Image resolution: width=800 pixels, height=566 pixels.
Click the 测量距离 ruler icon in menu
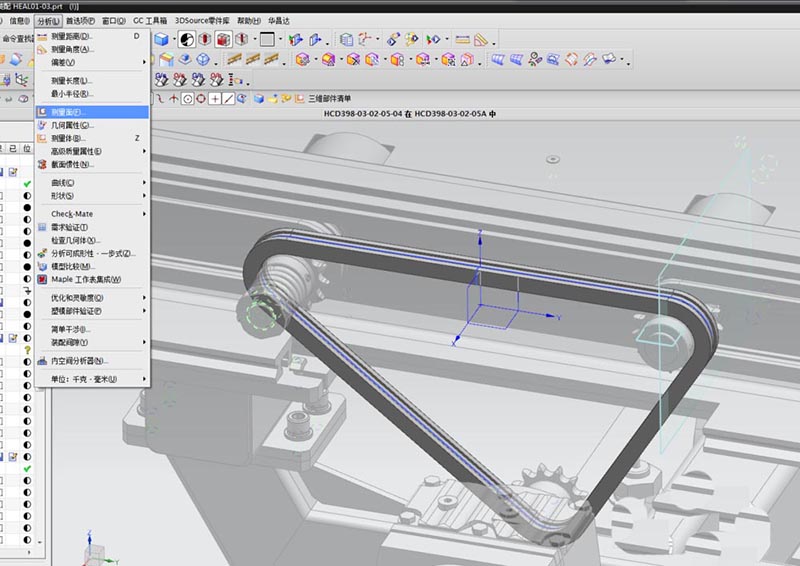click(42, 37)
